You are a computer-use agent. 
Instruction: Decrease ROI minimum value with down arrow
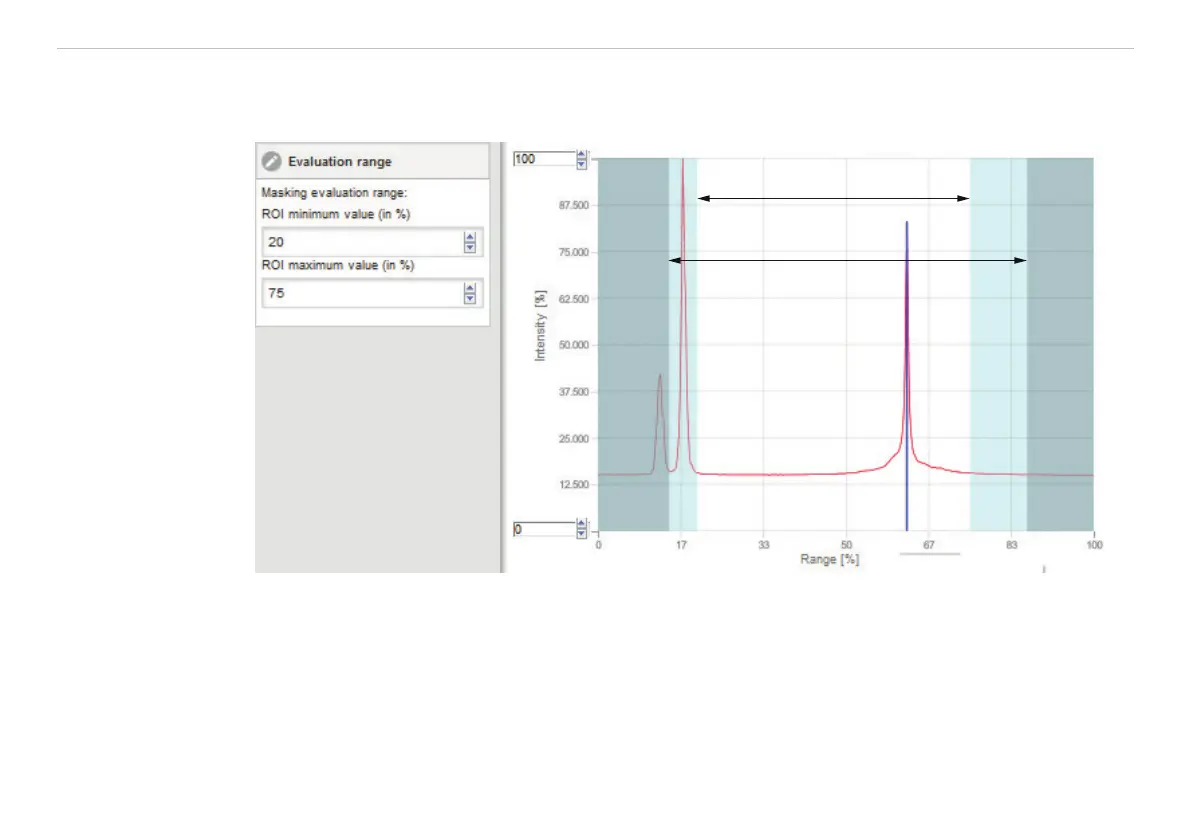click(469, 248)
